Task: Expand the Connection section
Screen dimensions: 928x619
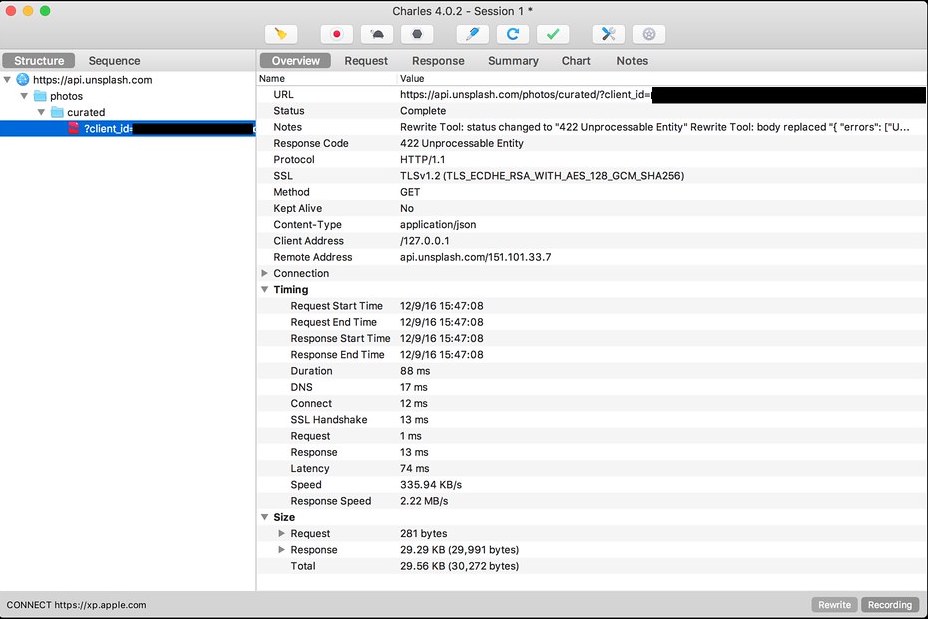Action: point(265,273)
